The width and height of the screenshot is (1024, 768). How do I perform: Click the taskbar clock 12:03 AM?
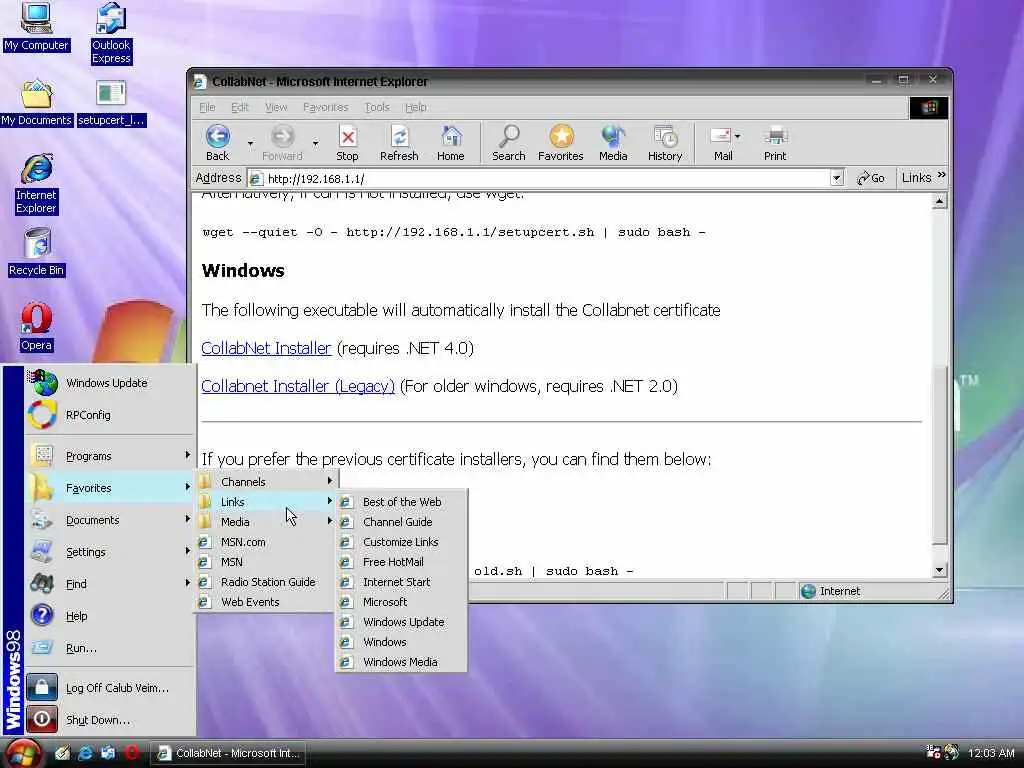coord(991,753)
